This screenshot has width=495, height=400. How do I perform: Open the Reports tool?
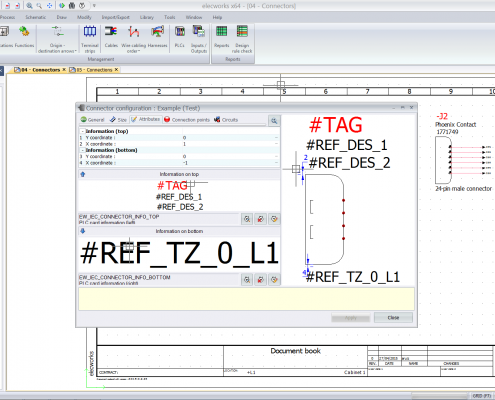[221, 36]
